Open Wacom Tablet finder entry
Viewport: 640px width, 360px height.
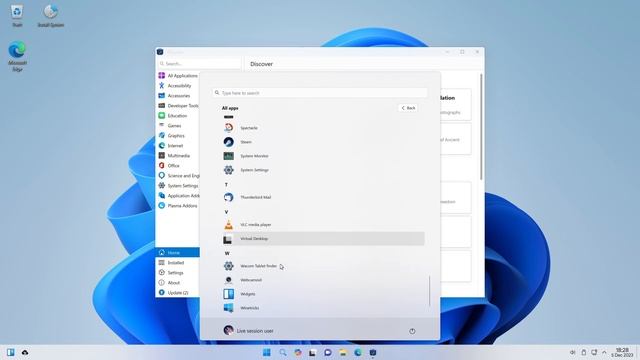coord(323,266)
